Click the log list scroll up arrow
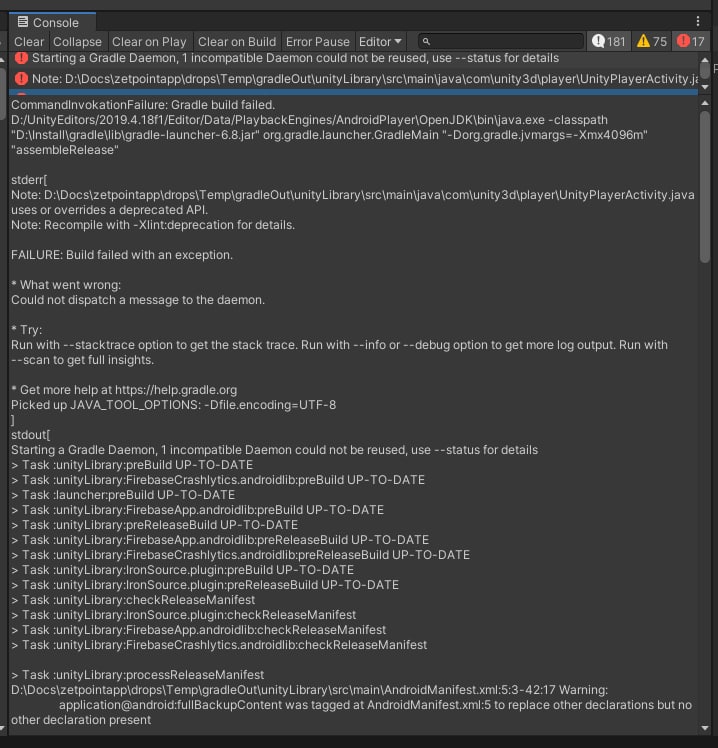The height and width of the screenshot is (748, 718). coord(705,60)
